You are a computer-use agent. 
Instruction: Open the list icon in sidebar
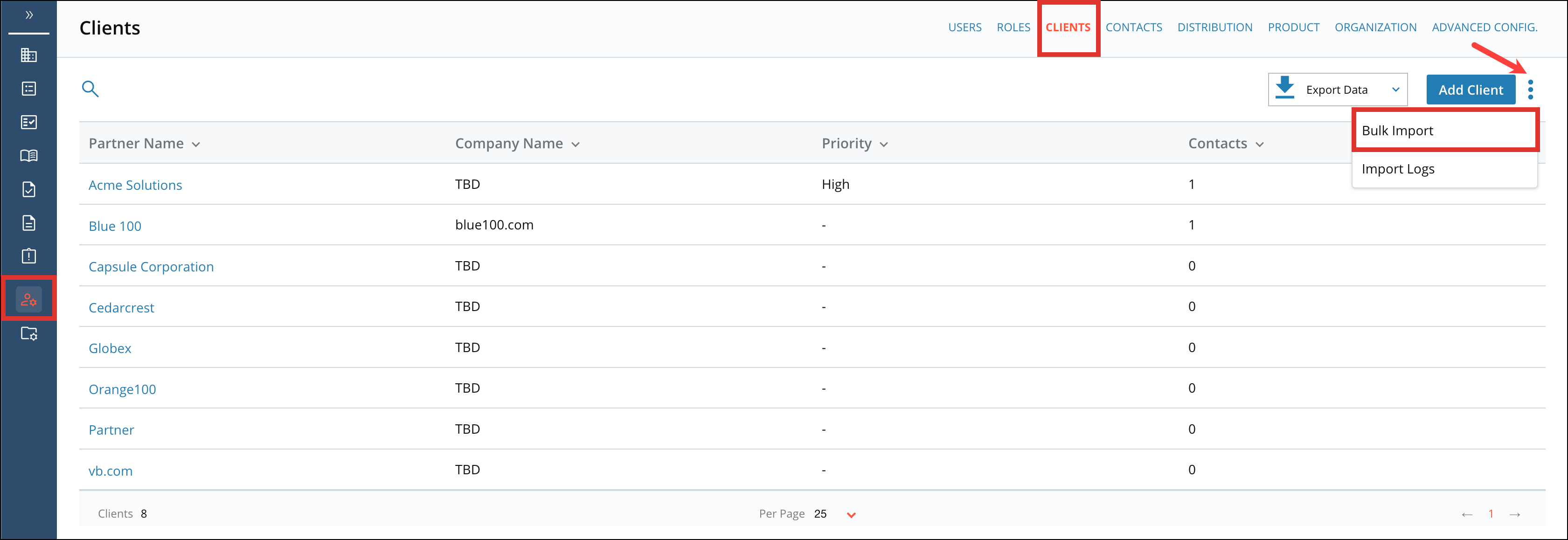click(28, 89)
